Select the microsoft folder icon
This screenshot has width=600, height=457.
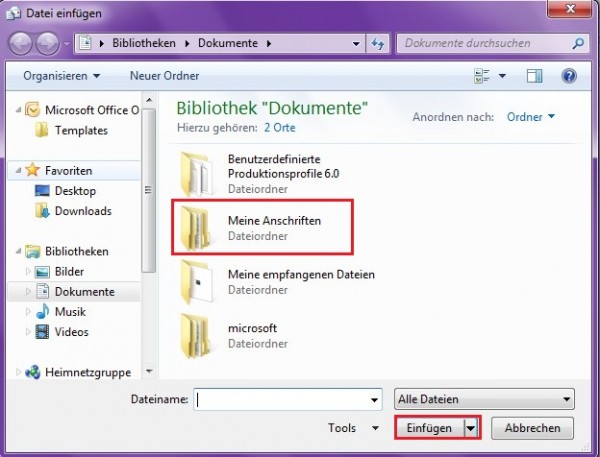pos(196,336)
